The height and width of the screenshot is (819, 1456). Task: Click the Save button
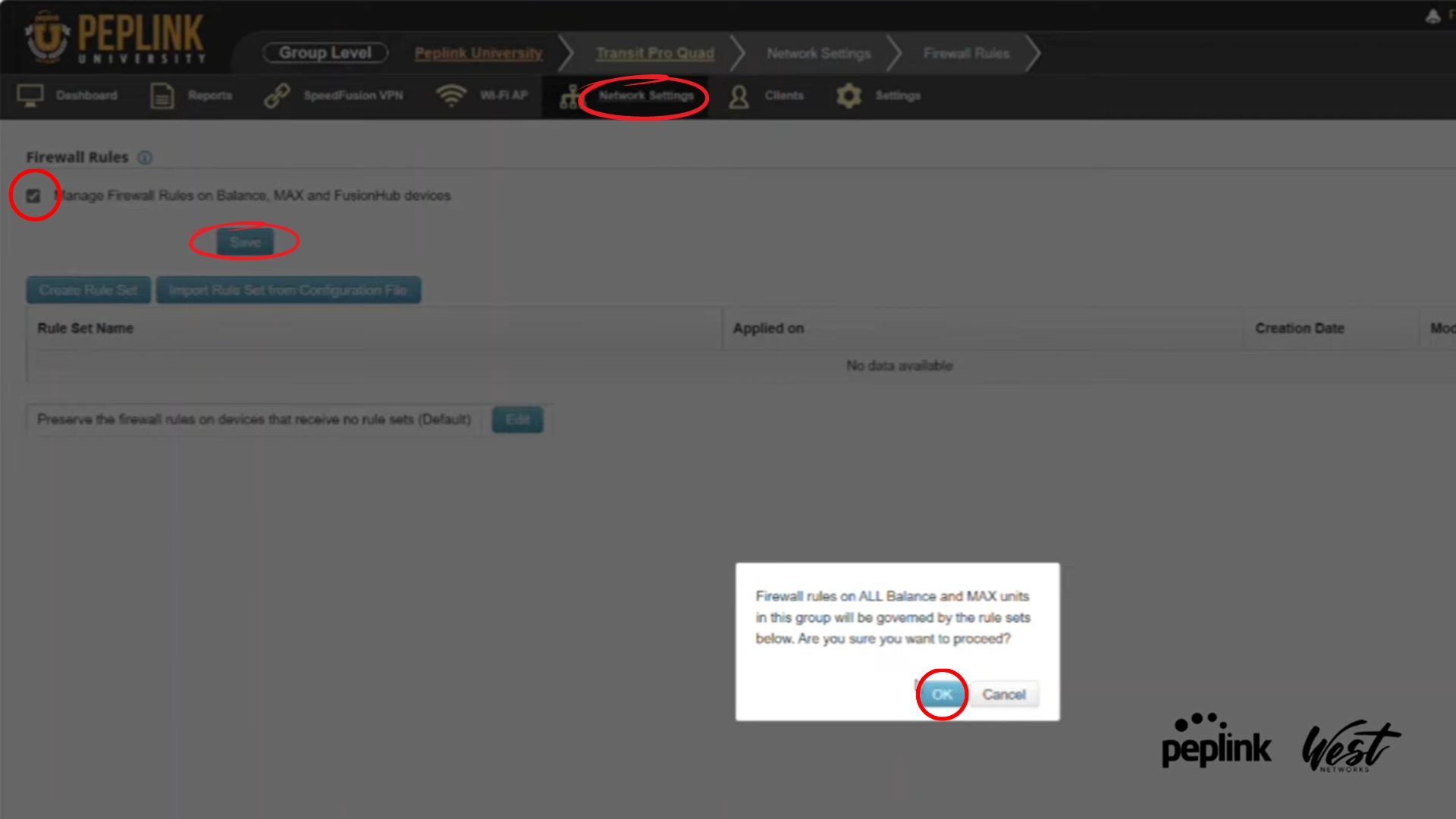(245, 242)
